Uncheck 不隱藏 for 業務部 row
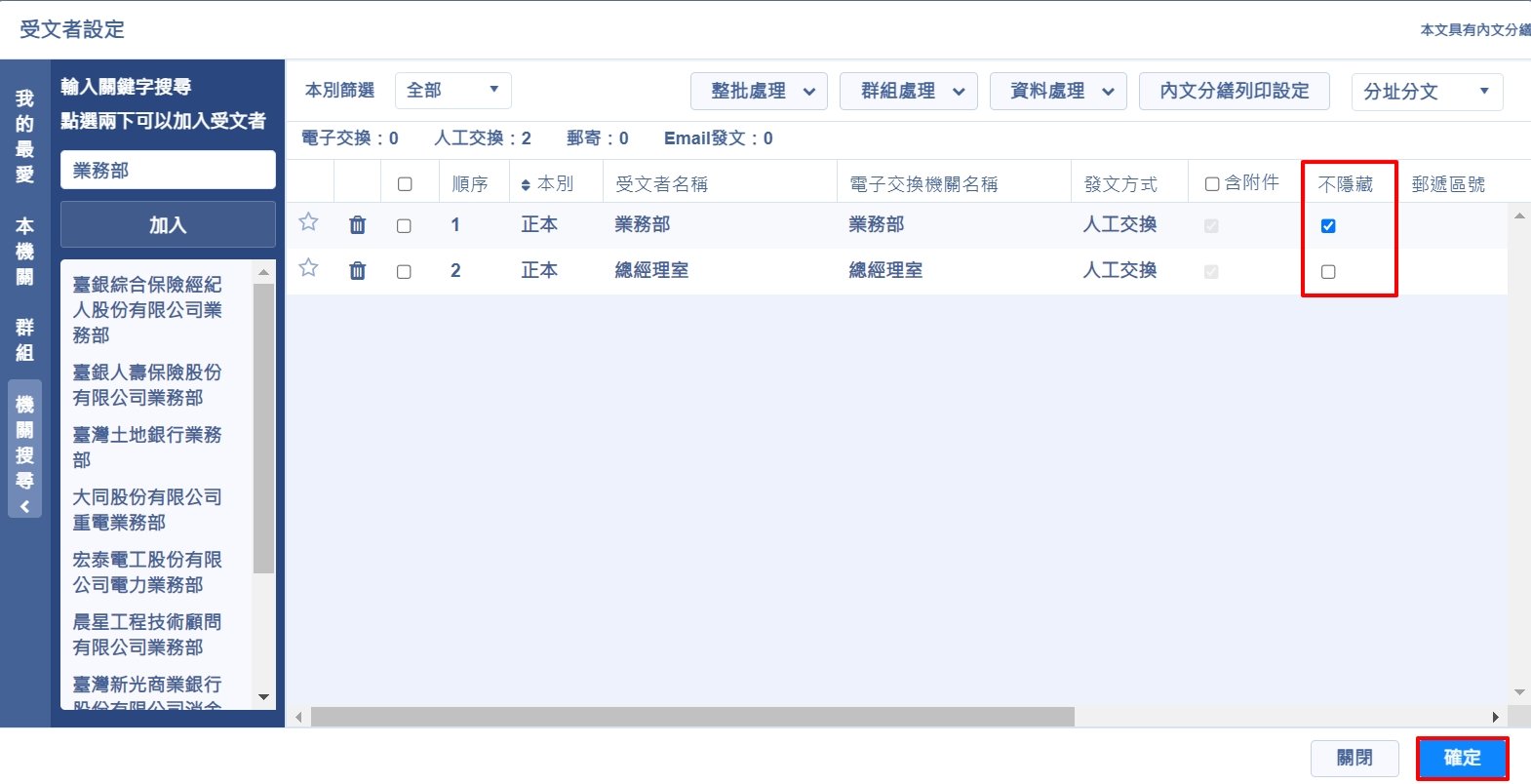Image resolution: width=1531 pixels, height=784 pixels. pyautogui.click(x=1327, y=226)
